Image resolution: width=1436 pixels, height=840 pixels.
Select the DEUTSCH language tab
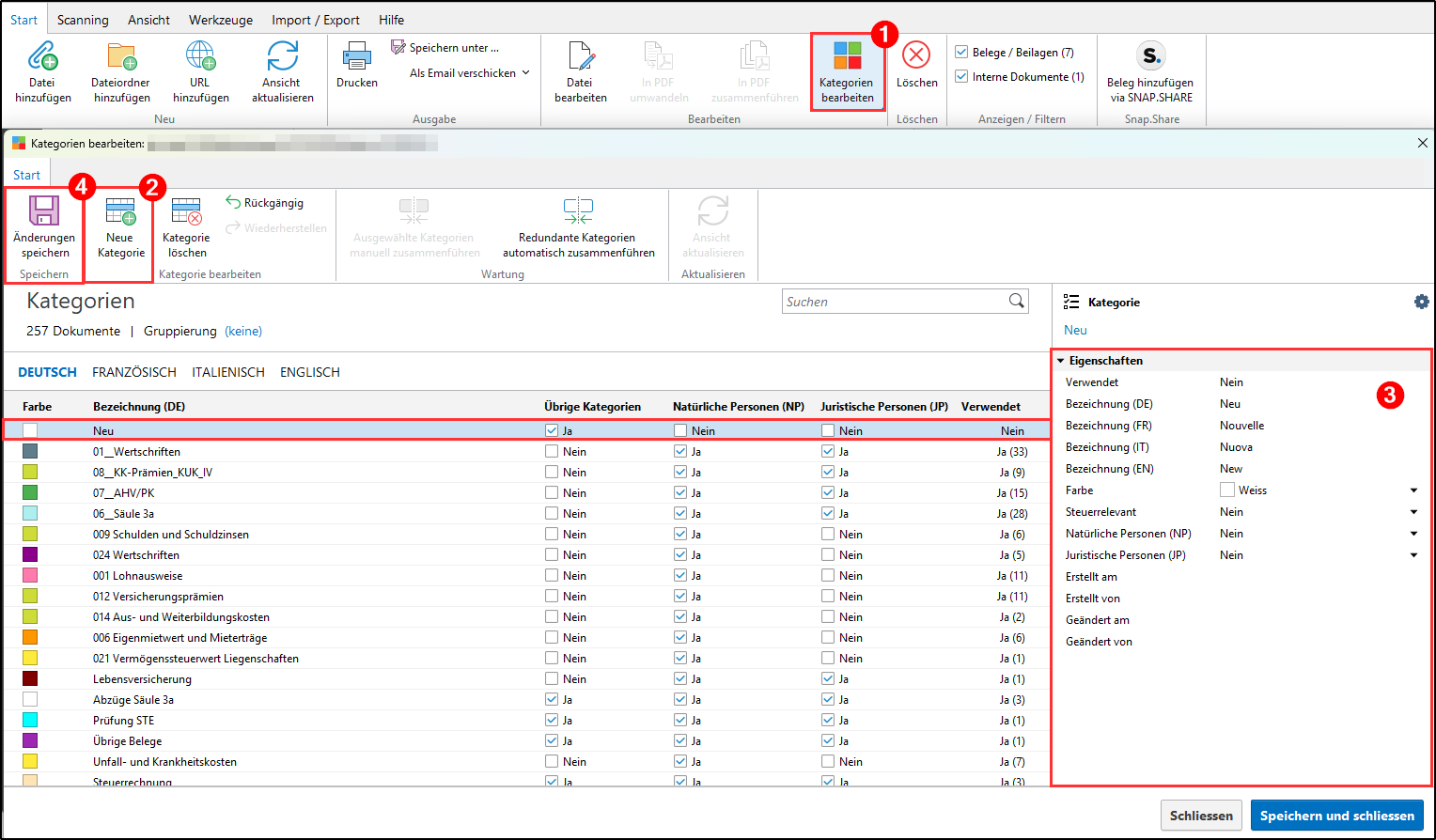point(48,372)
